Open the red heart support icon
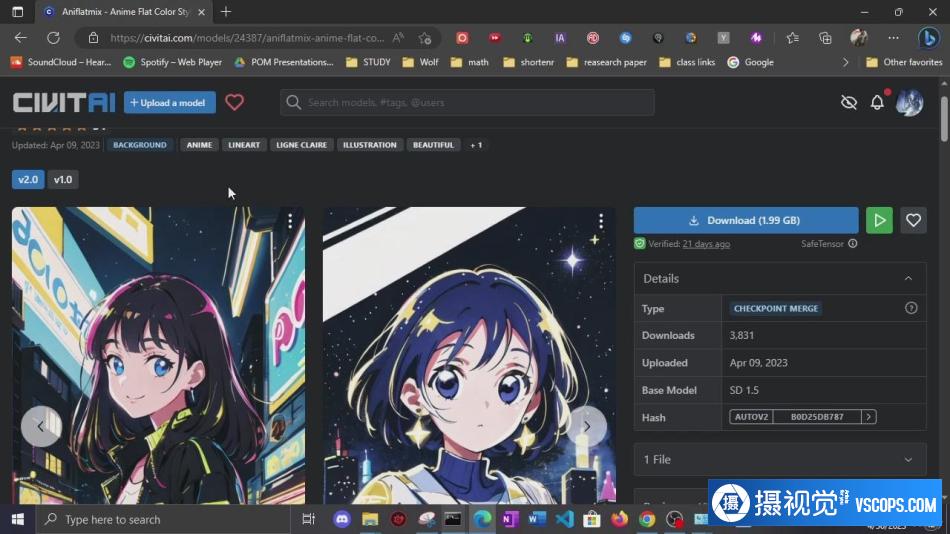Screen dimensions: 950x534 point(234,102)
